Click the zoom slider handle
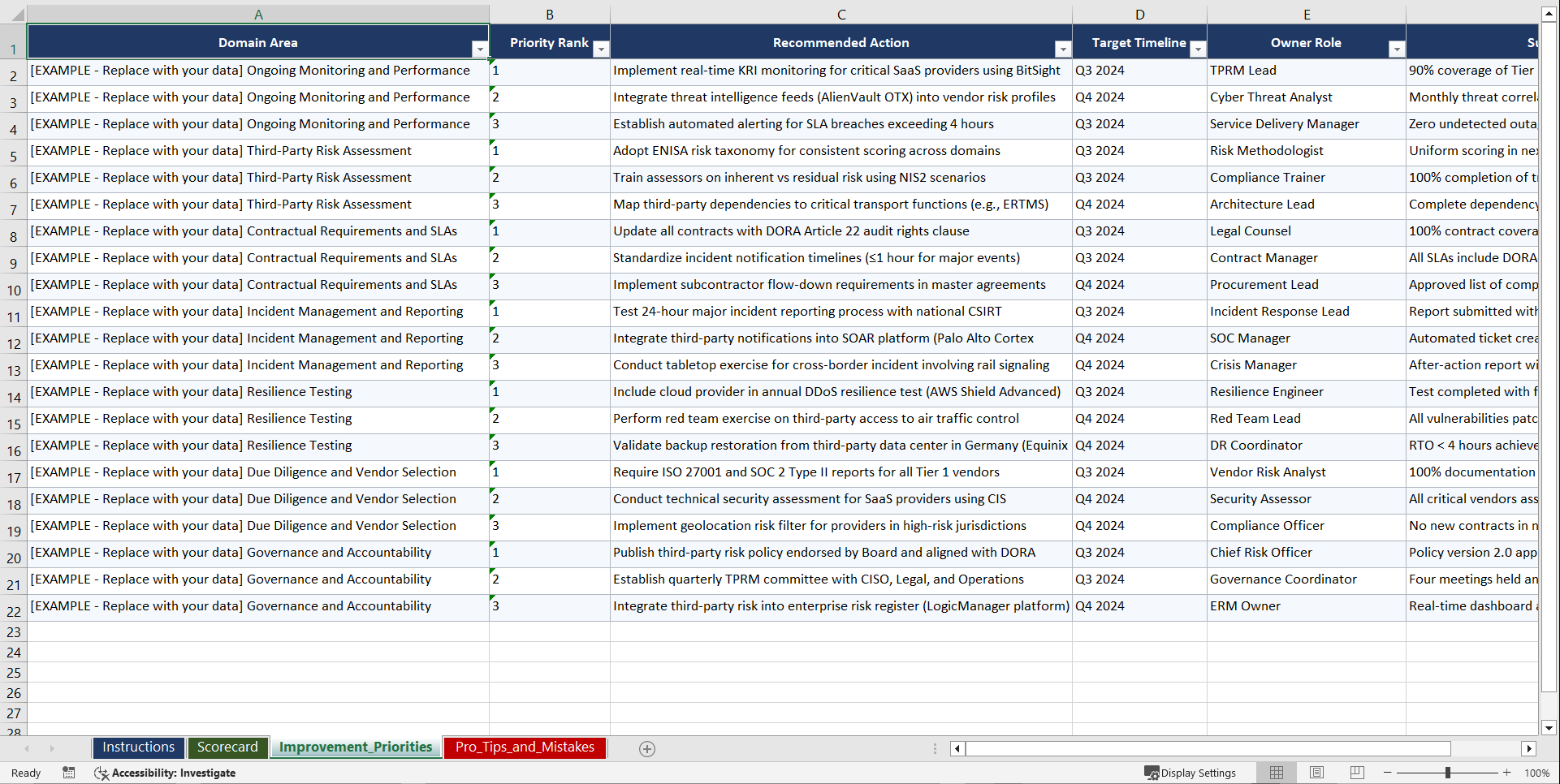This screenshot has height=784, width=1560. click(1449, 773)
